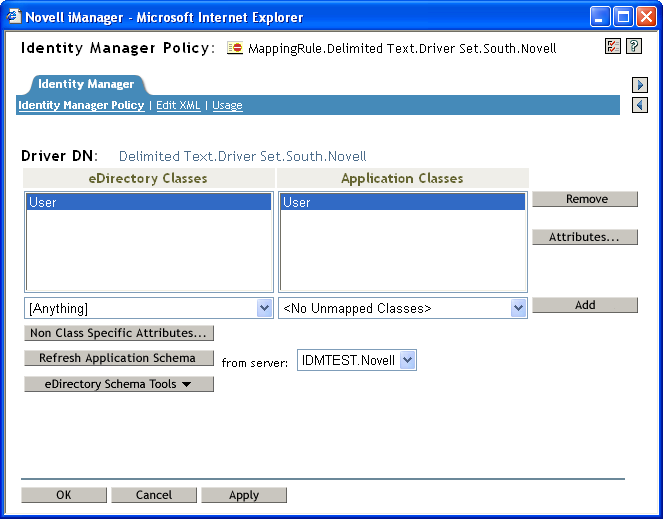Viewport: 663px width, 519px height.
Task: Open the Identity Manager Policy link
Action: pyautogui.click(x=81, y=105)
